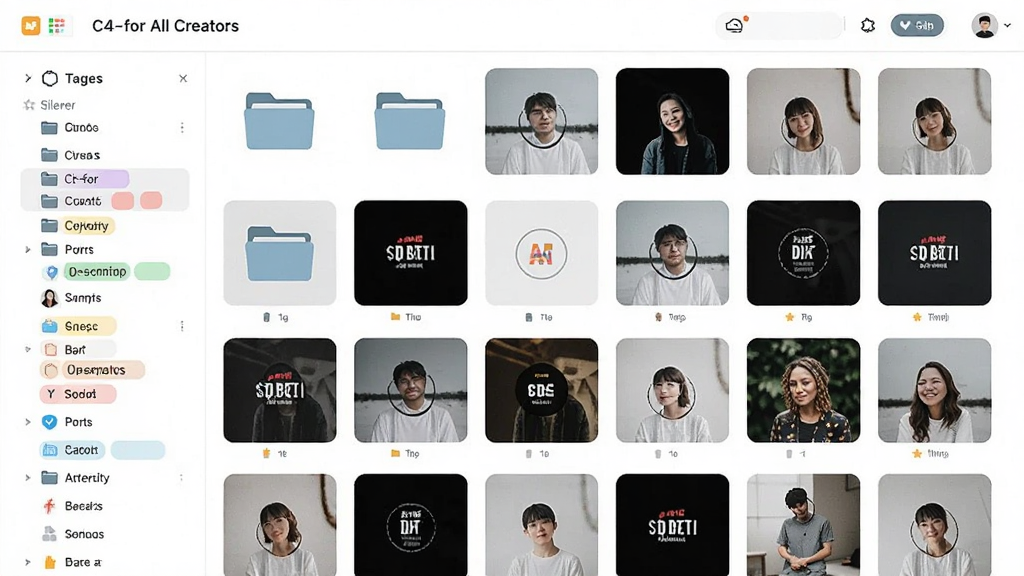Open the settings gear icon
This screenshot has height=576, width=1024.
(867, 25)
